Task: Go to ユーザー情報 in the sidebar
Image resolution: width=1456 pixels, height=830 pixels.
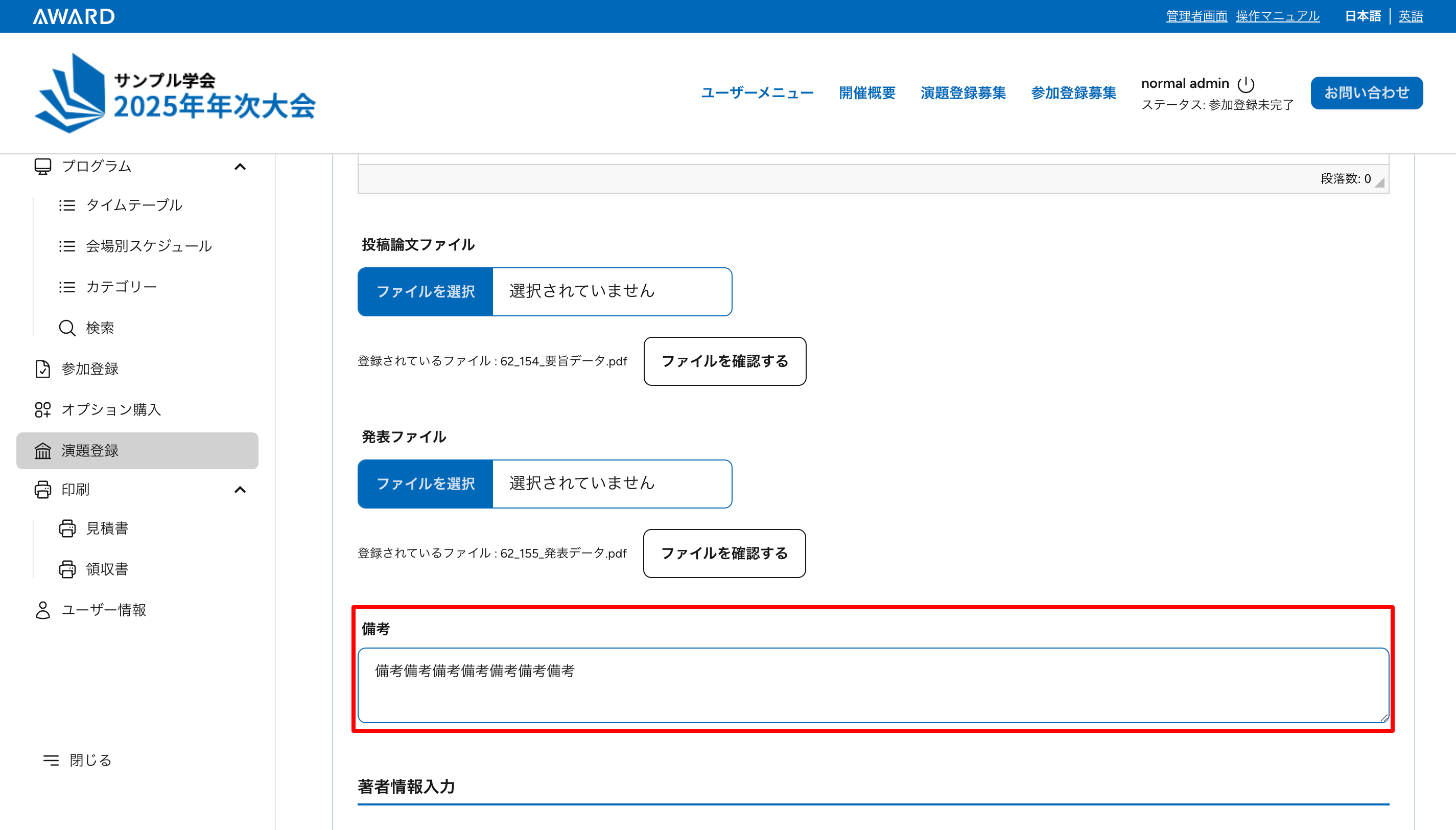Action: pyautogui.click(x=104, y=610)
